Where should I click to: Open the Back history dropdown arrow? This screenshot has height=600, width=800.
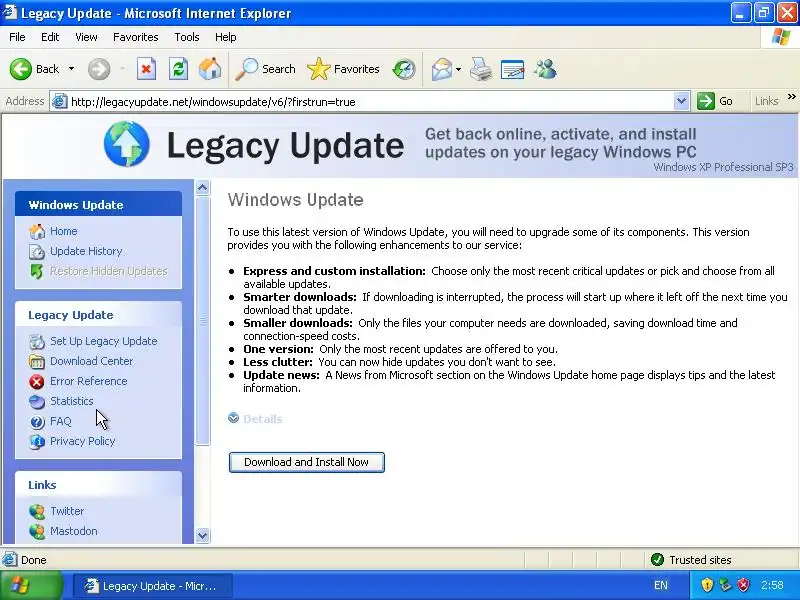[71, 69]
